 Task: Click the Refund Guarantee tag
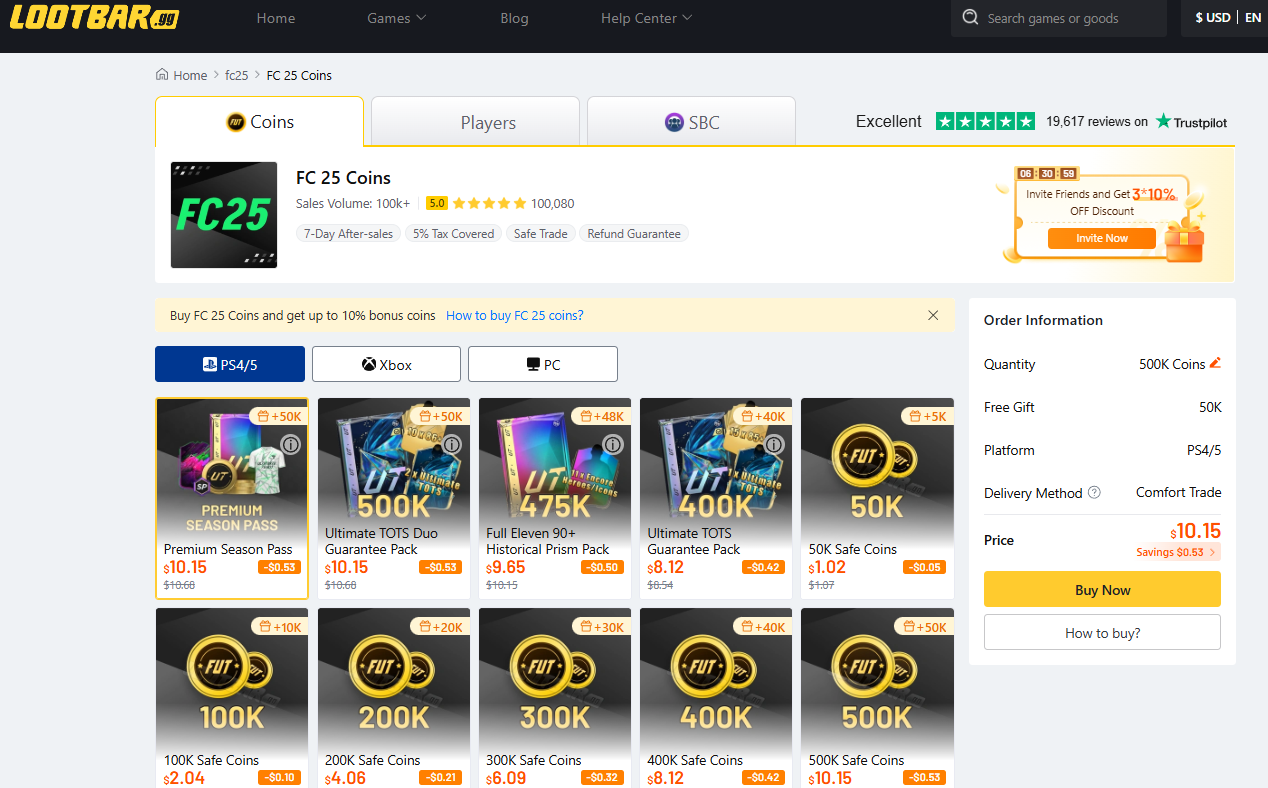coord(634,234)
